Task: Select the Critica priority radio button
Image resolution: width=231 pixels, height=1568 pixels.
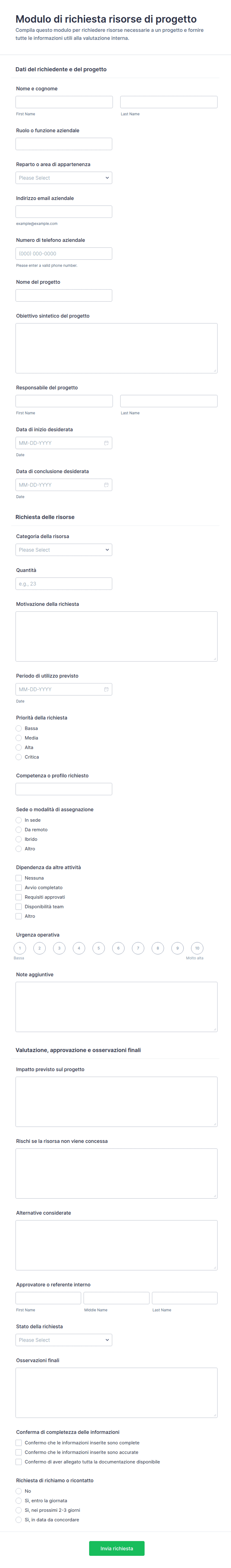Action: pos(18,757)
